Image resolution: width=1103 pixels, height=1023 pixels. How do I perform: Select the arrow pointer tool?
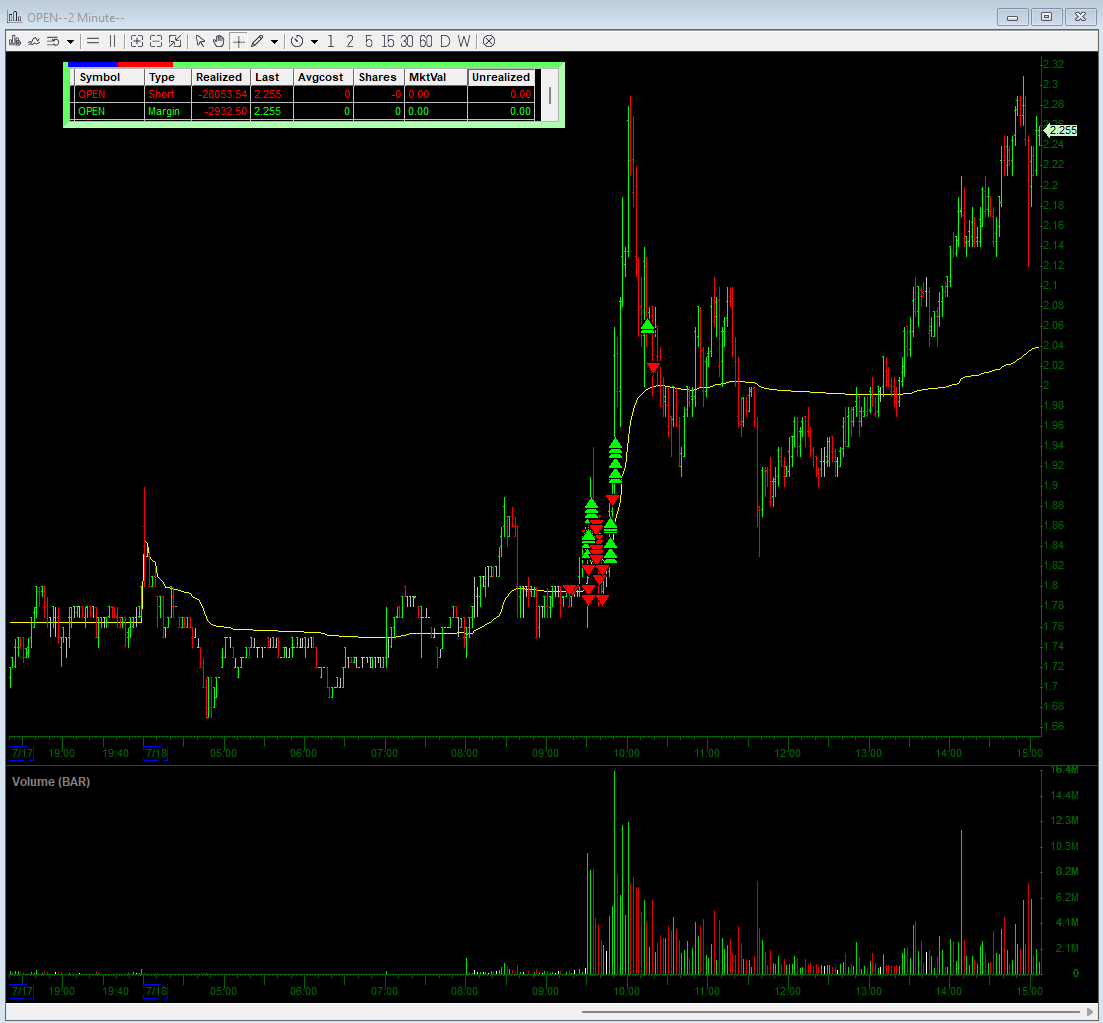[x=200, y=42]
